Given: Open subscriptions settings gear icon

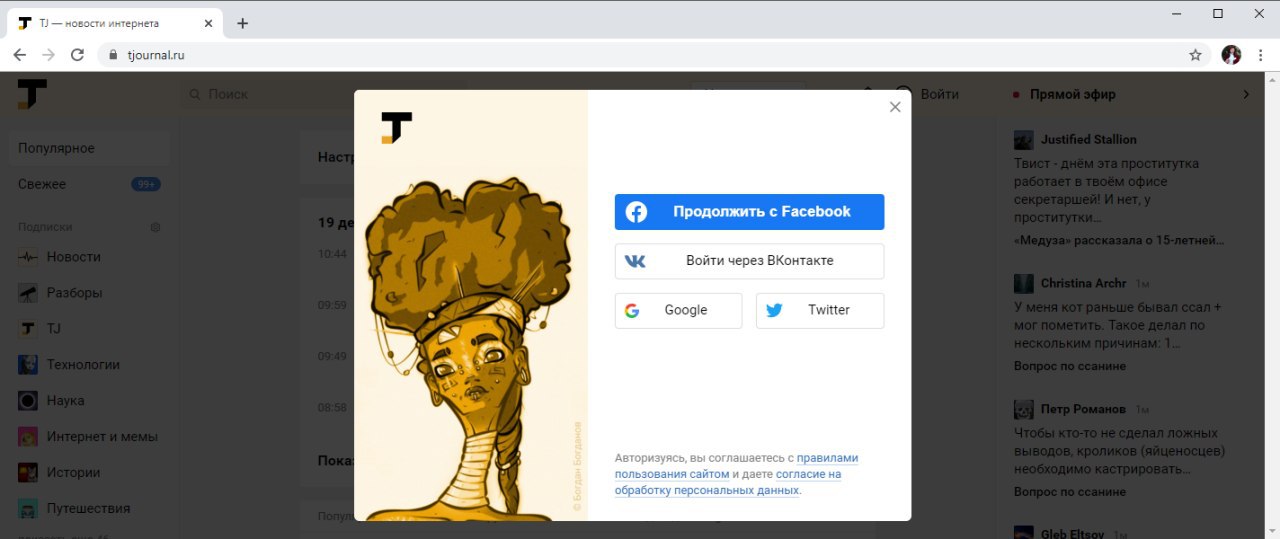Looking at the screenshot, I should point(155,227).
